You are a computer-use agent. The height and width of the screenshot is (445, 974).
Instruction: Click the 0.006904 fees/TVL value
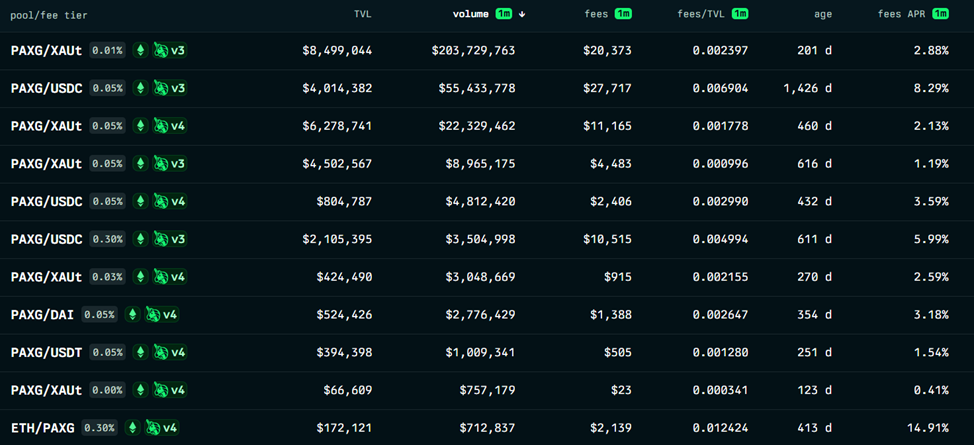point(721,88)
